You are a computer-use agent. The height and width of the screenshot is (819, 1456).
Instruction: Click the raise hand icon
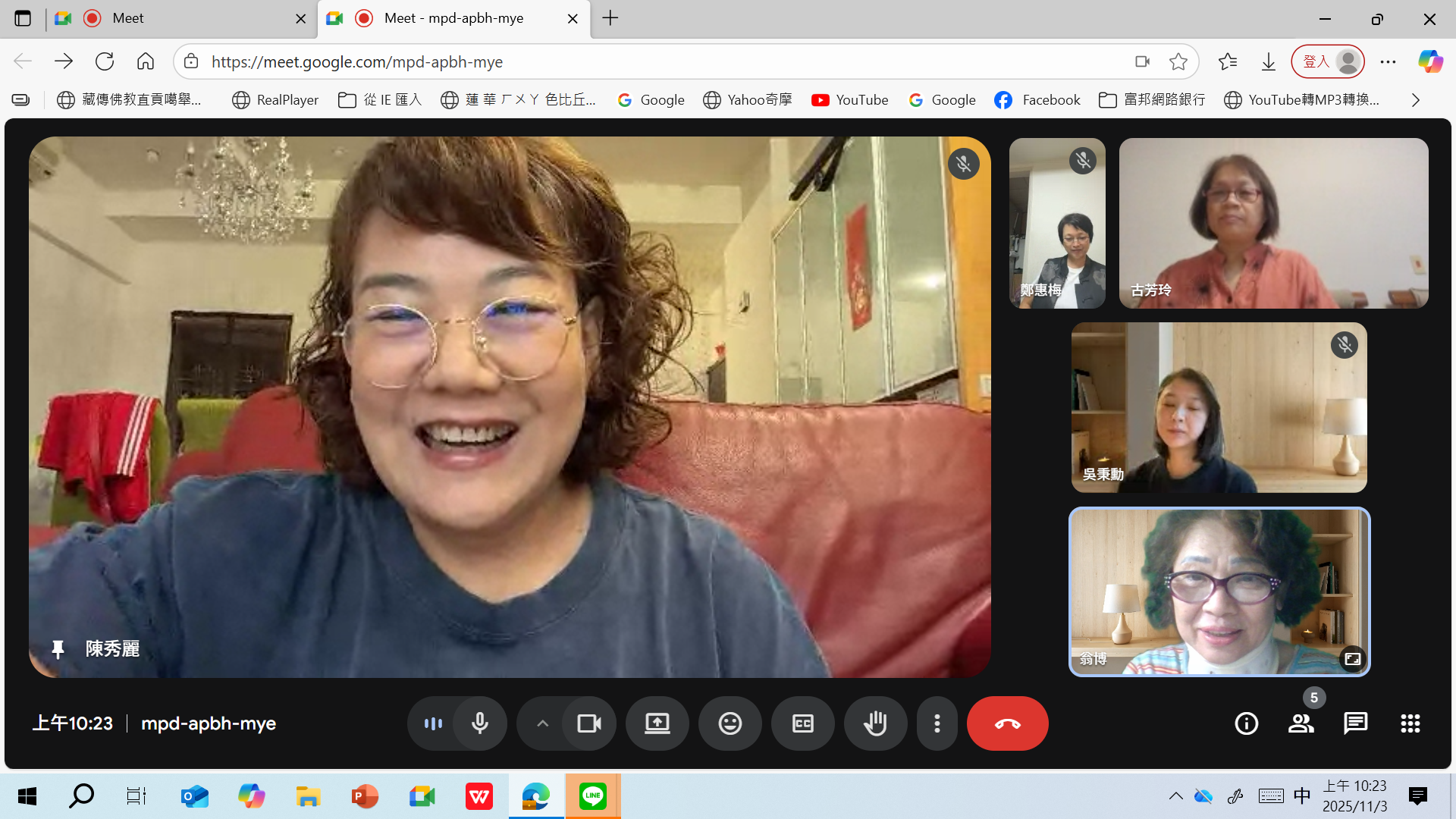875,723
